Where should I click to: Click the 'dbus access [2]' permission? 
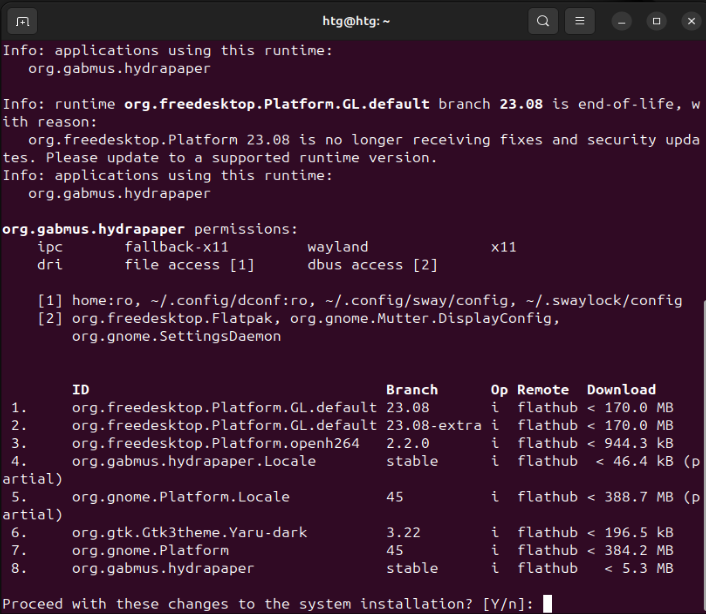[x=372, y=265]
